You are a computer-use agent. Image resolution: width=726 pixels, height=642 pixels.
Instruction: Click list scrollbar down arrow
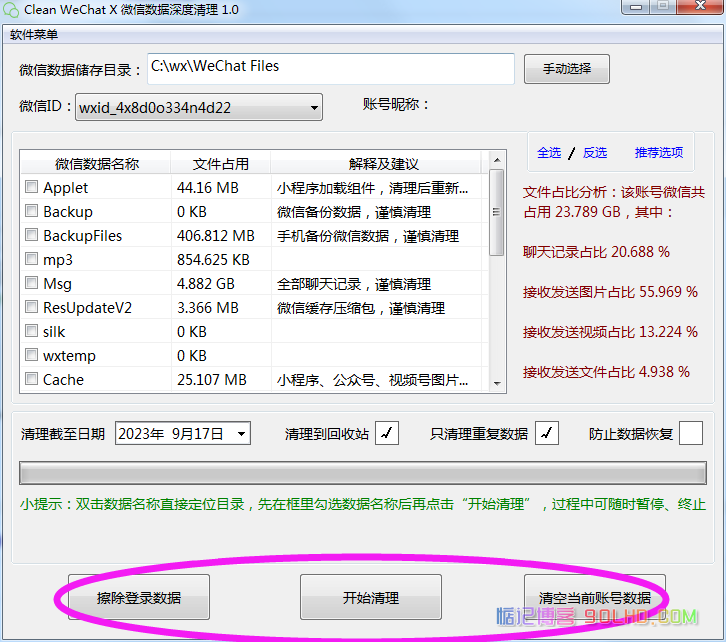click(x=497, y=383)
